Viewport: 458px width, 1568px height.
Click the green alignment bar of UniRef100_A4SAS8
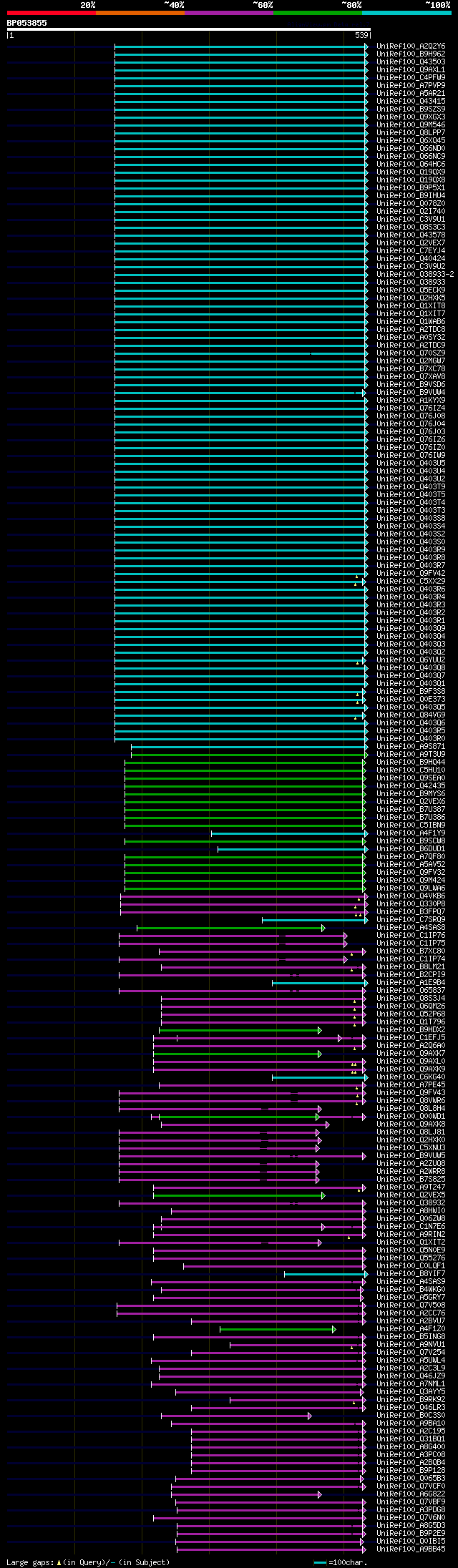pyautogui.click(x=230, y=928)
